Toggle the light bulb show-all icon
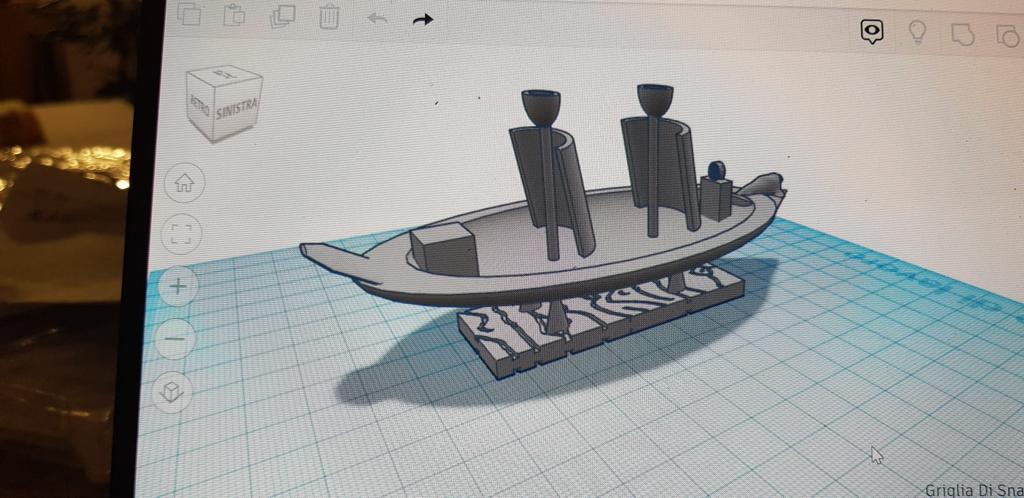Image resolution: width=1024 pixels, height=498 pixels. [918, 31]
